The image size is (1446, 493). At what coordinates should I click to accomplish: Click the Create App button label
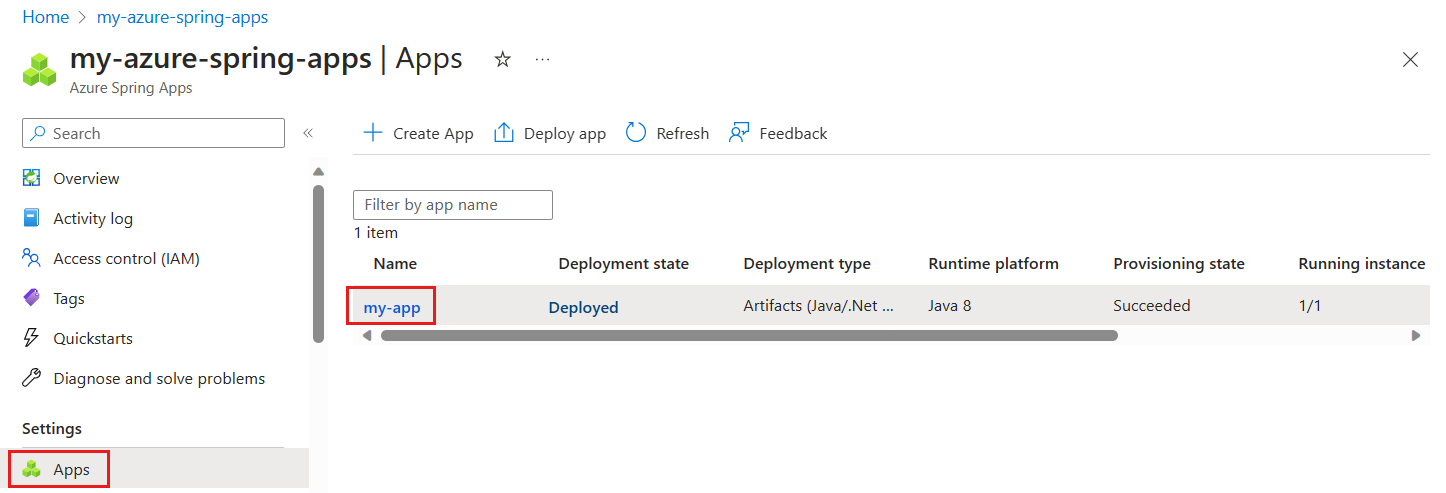[433, 133]
